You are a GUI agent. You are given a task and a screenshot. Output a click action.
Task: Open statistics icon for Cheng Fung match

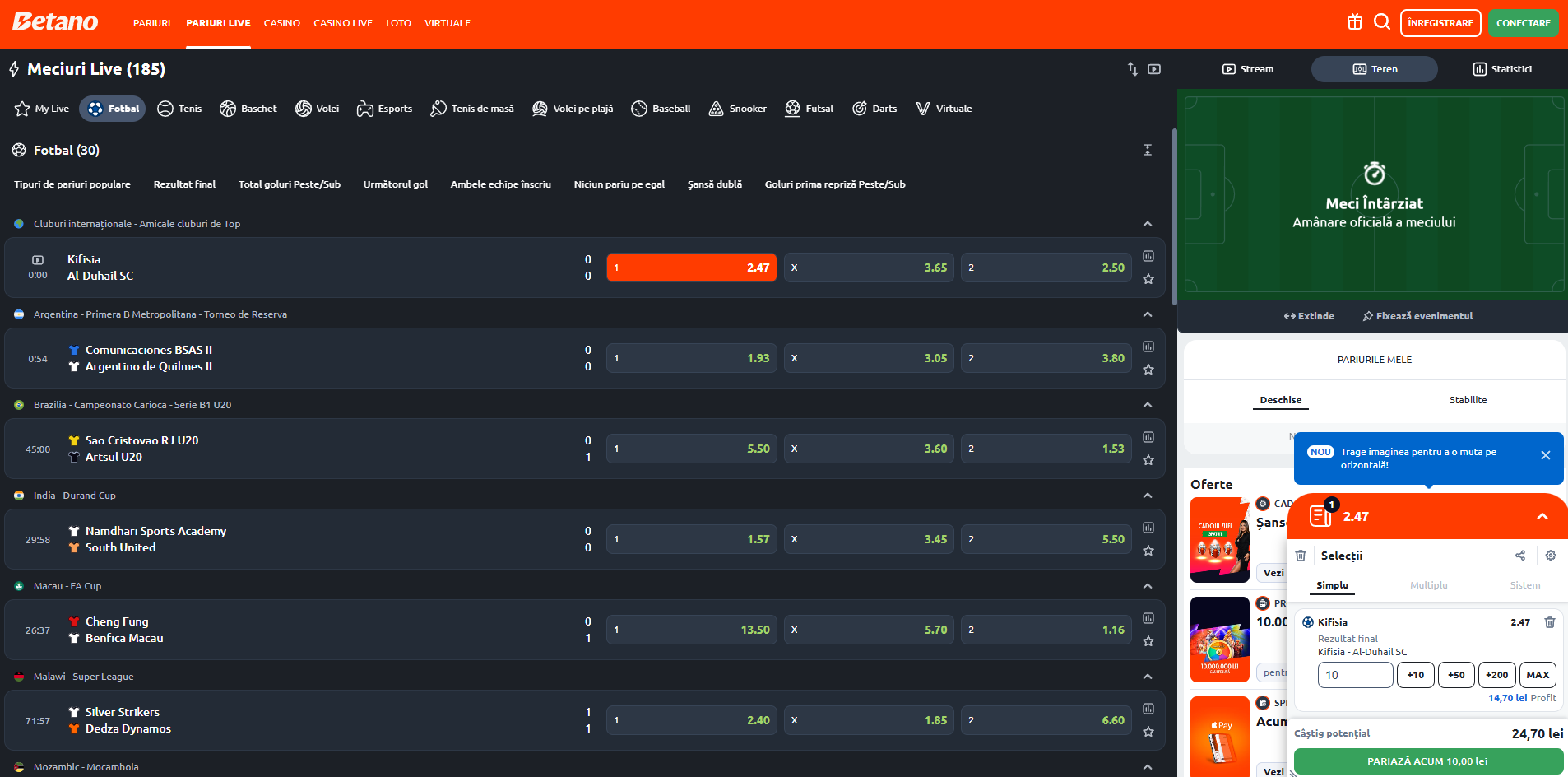click(x=1148, y=618)
